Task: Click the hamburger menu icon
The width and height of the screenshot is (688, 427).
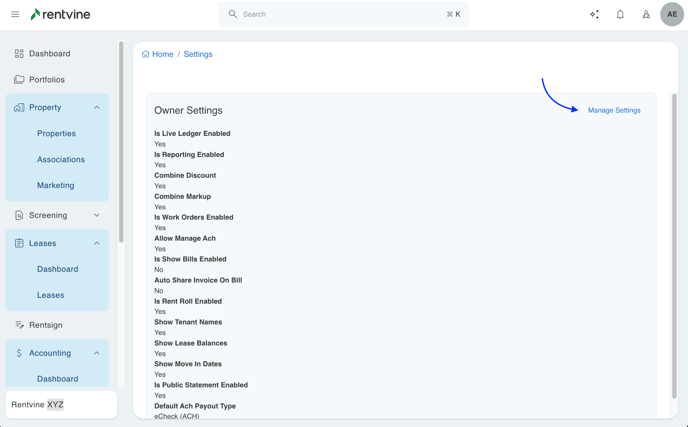Action: pyautogui.click(x=15, y=15)
